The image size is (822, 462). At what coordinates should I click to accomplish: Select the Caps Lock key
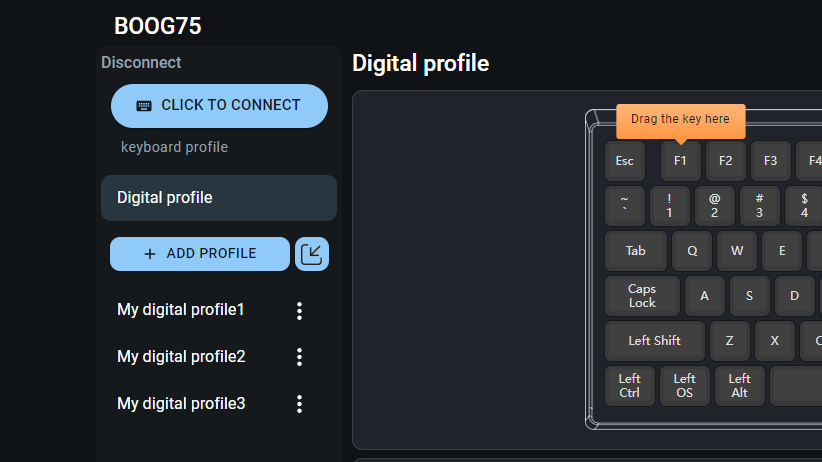642,296
